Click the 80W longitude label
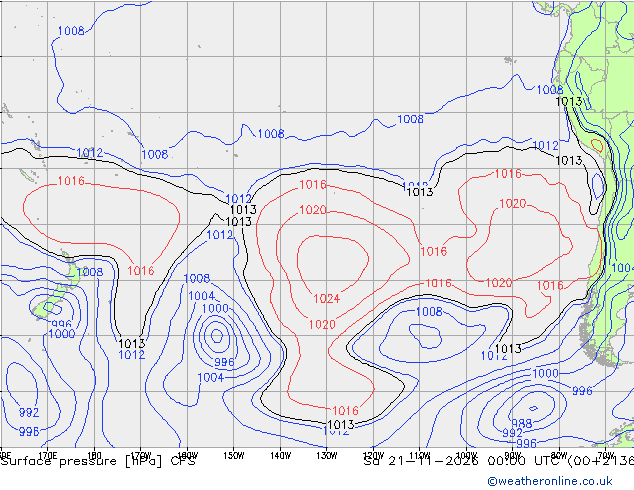 [x=559, y=455]
